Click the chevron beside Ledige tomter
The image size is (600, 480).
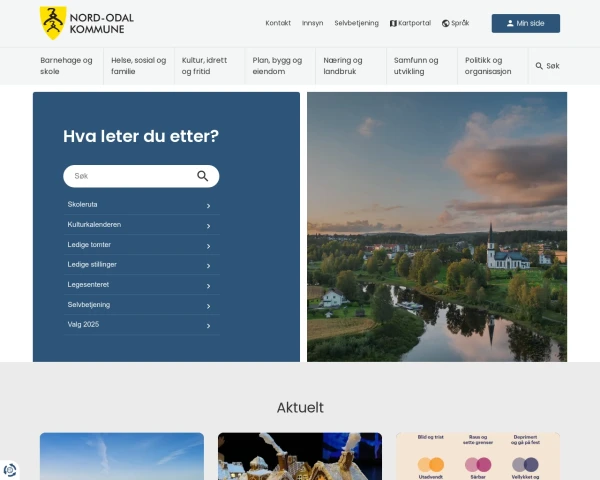click(209, 246)
